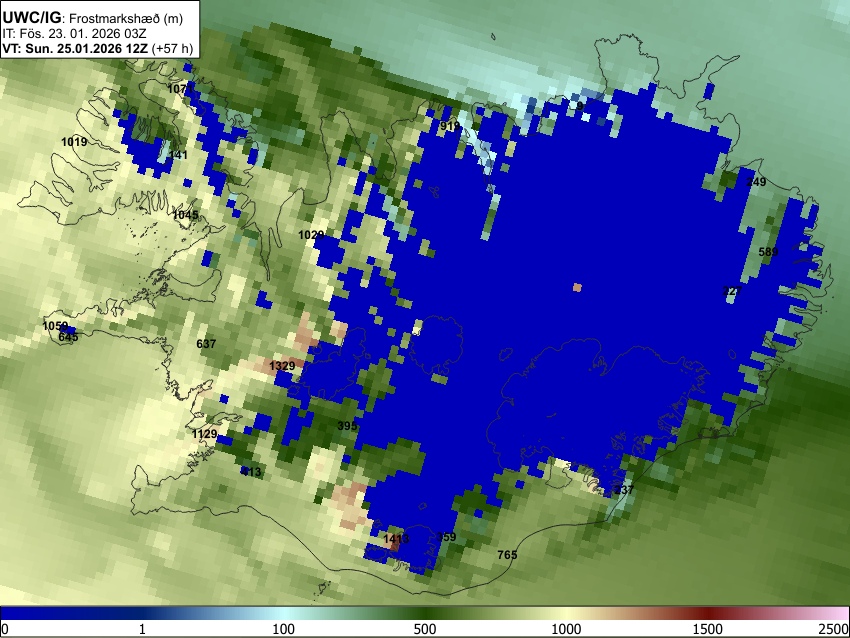Click the initial time "IT: Fös. 23. 01. 2026 03Z"

pyautogui.click(x=74, y=34)
